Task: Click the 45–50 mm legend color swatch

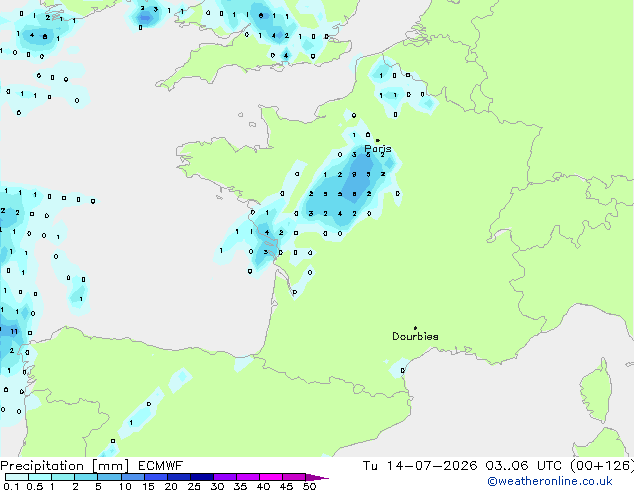Action: click(294, 477)
